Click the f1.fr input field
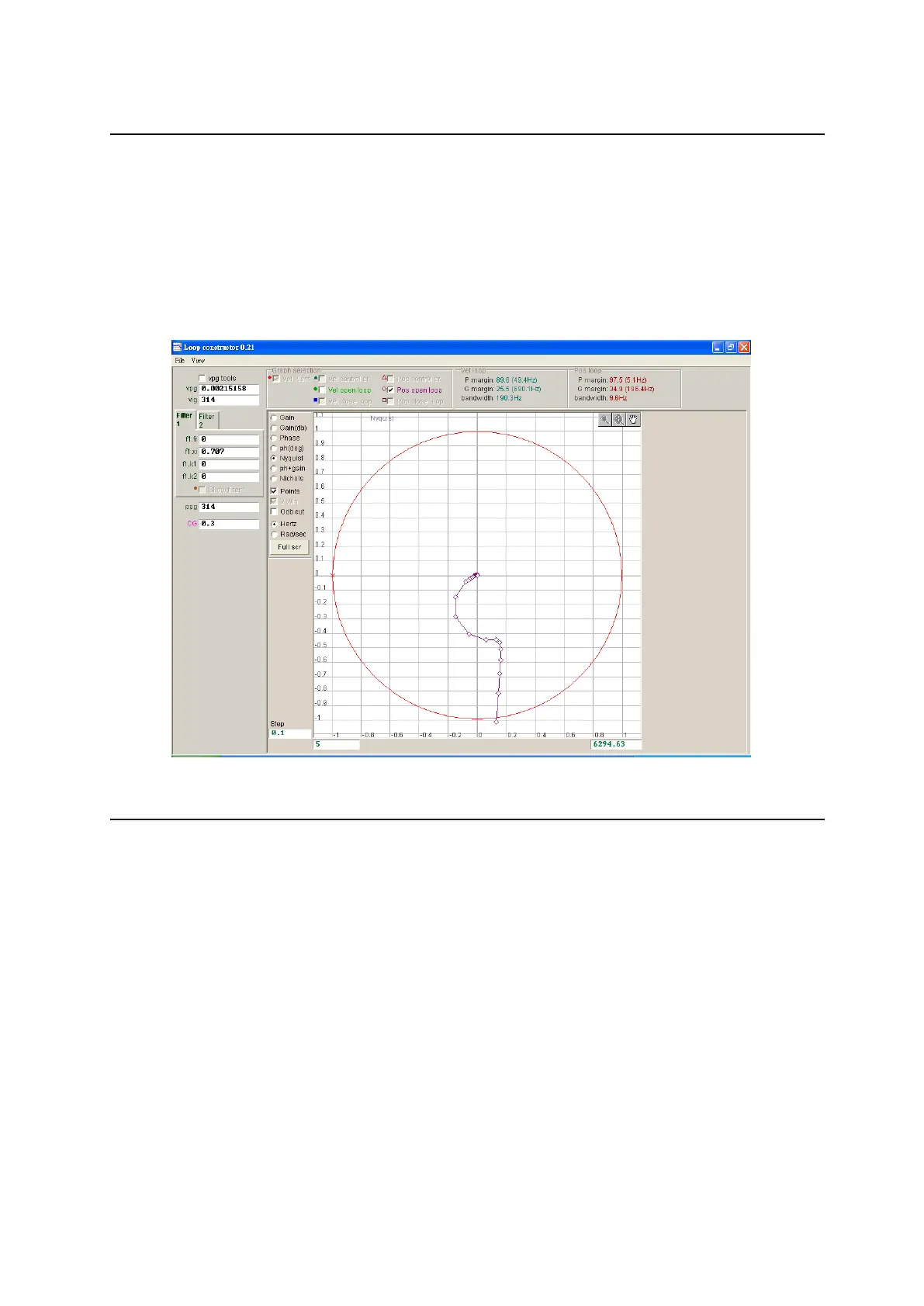Screen dimensions: 924x1306 (x=229, y=439)
